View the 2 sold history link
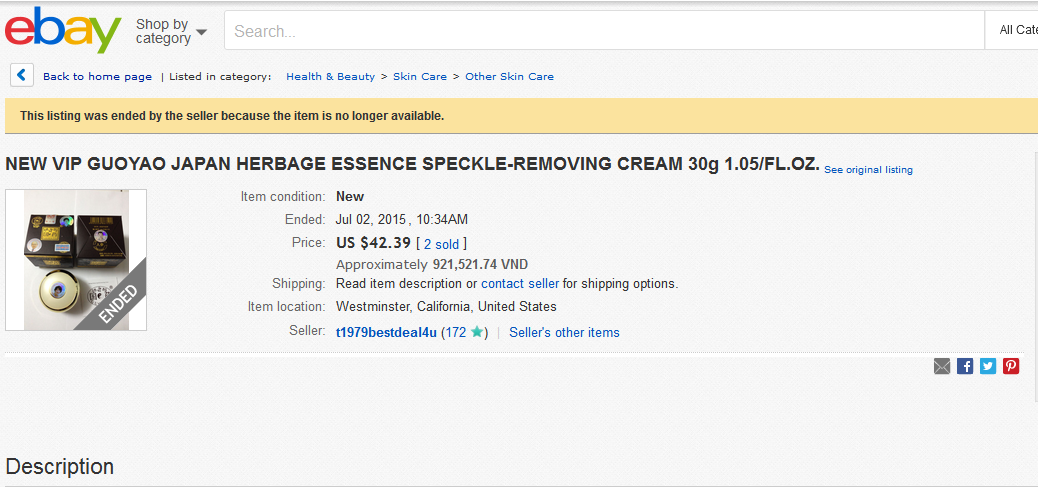 [x=441, y=243]
